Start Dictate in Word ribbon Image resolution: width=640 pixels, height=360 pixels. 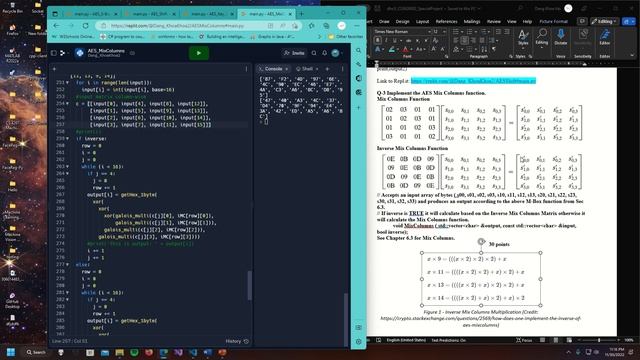tap(560, 37)
